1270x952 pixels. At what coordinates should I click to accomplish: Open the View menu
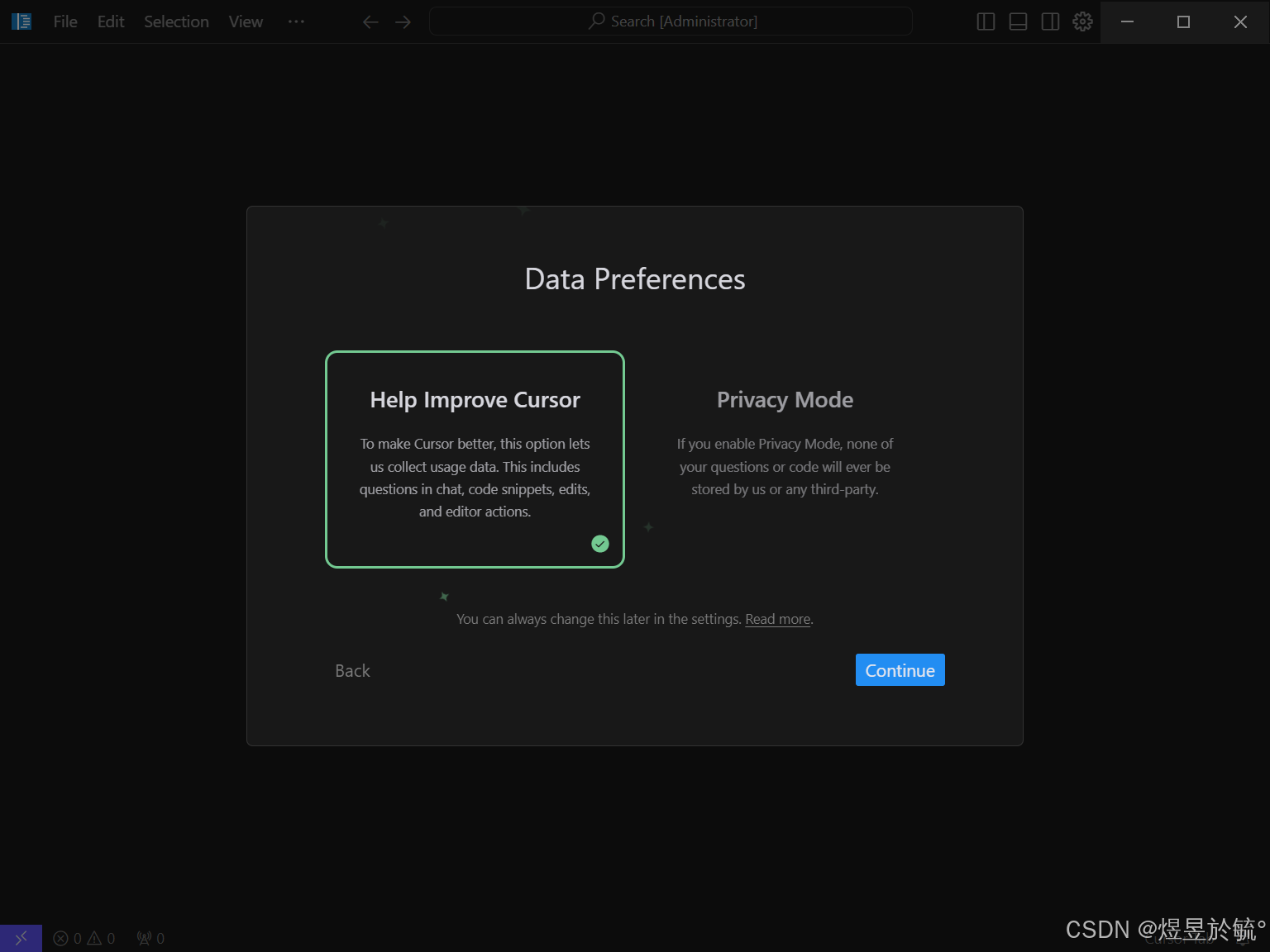tap(246, 21)
